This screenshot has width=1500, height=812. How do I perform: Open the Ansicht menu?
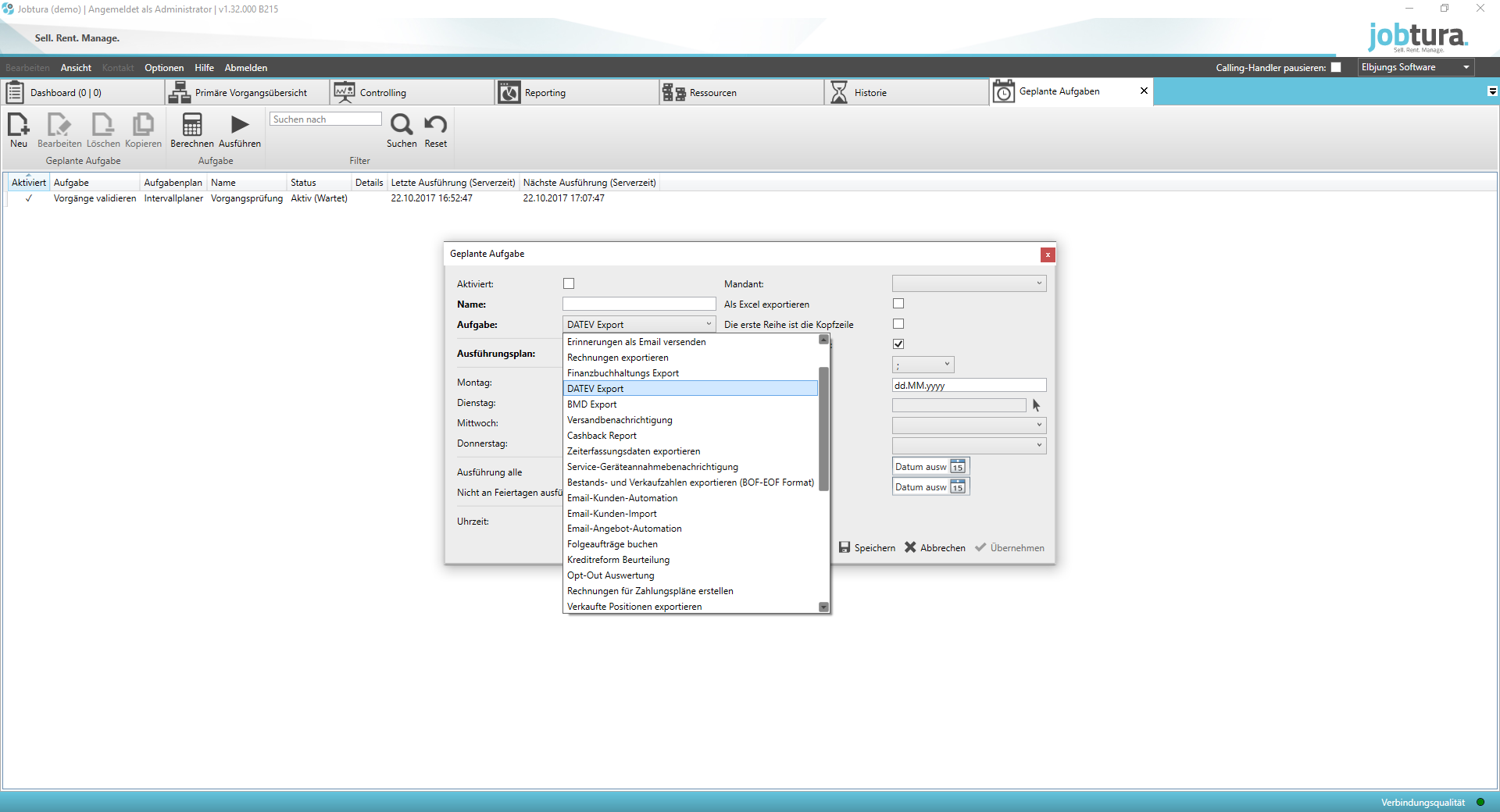tap(76, 68)
